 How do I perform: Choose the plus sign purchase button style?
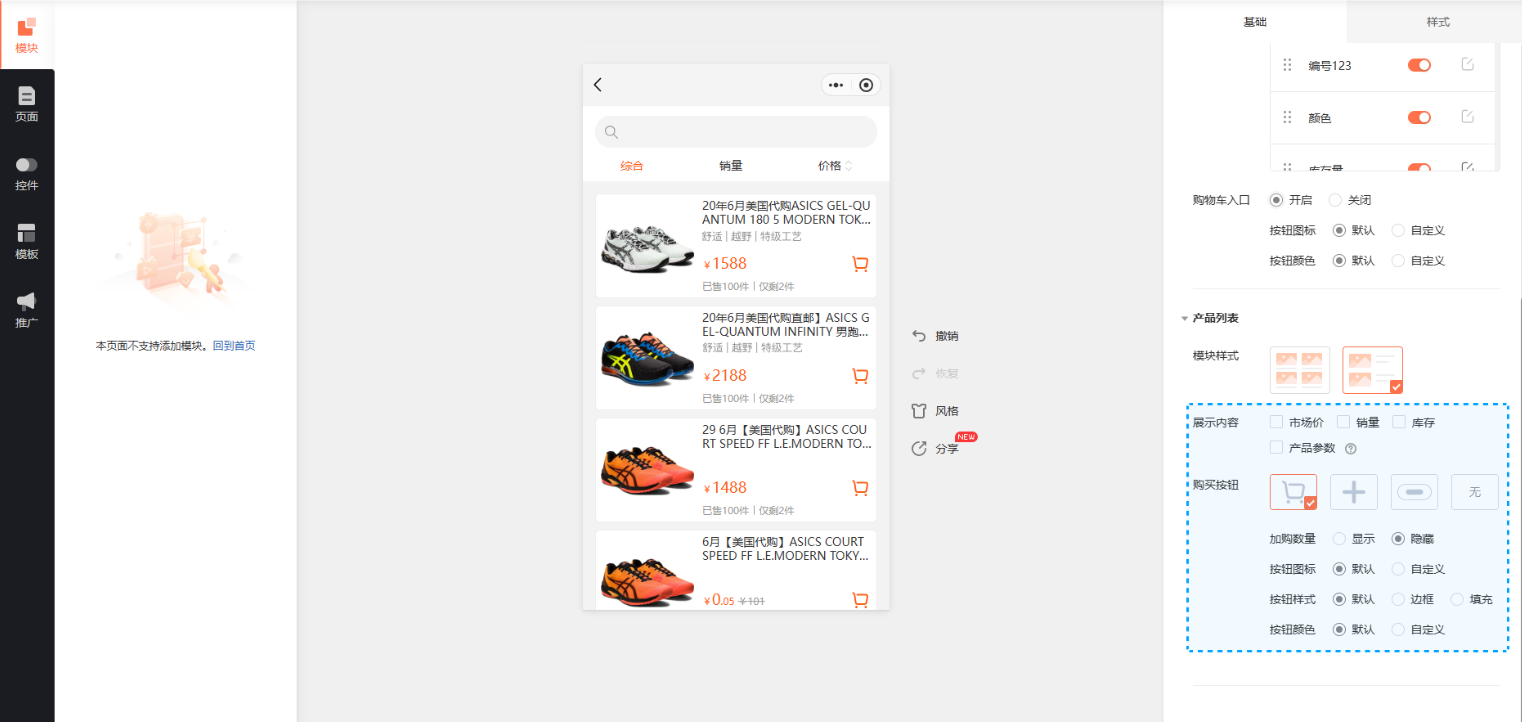(1354, 492)
